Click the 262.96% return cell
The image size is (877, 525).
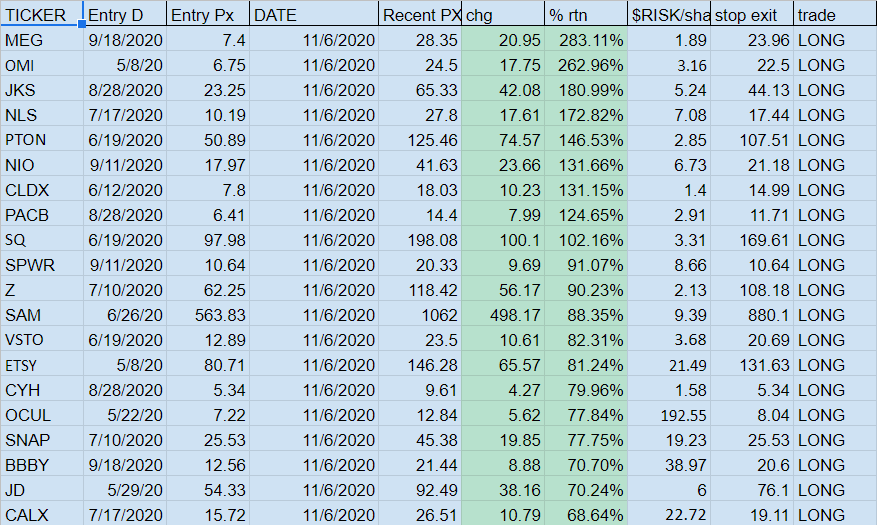pos(586,65)
